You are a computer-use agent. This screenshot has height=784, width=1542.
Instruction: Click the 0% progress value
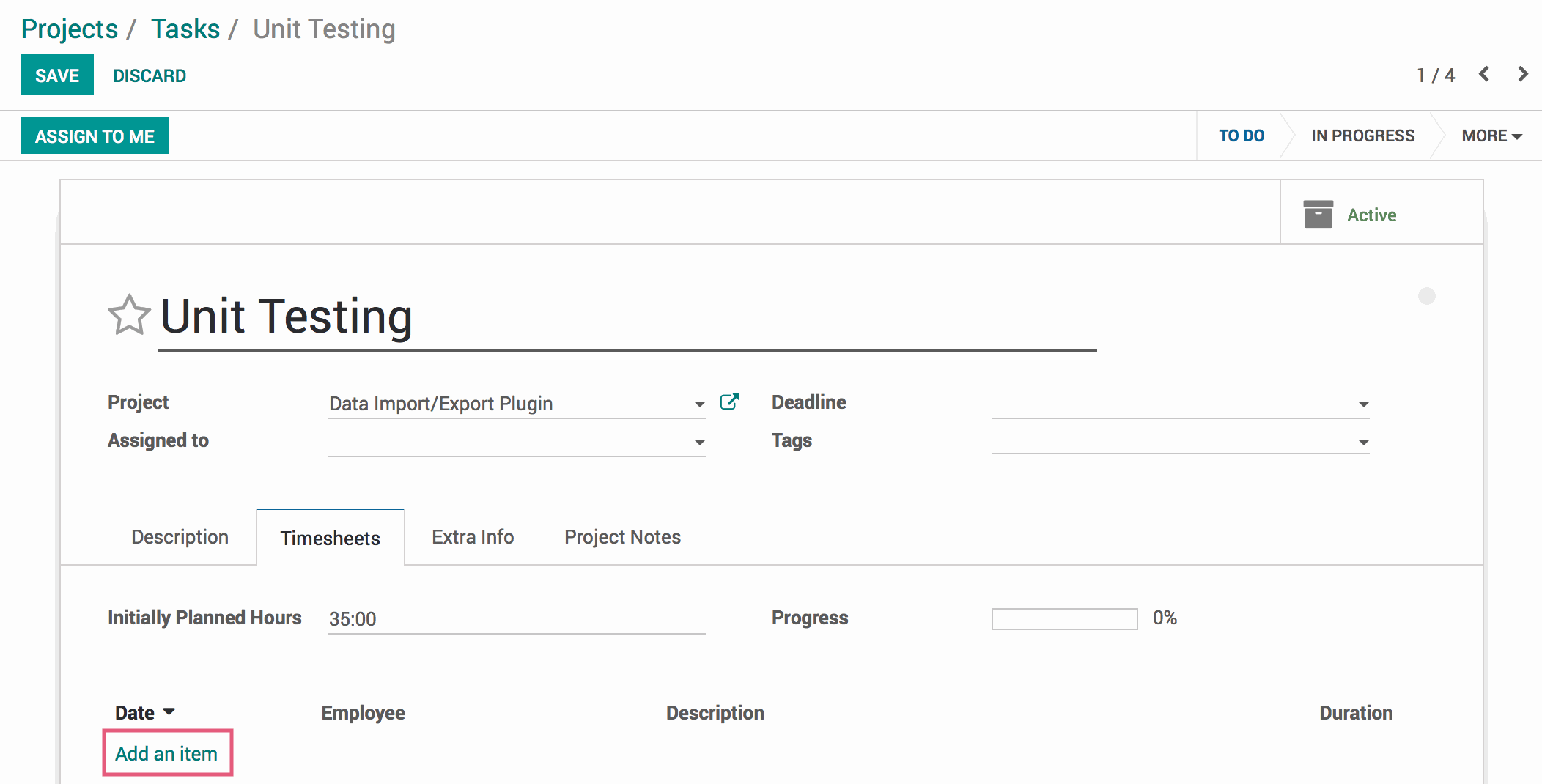[1165, 618]
